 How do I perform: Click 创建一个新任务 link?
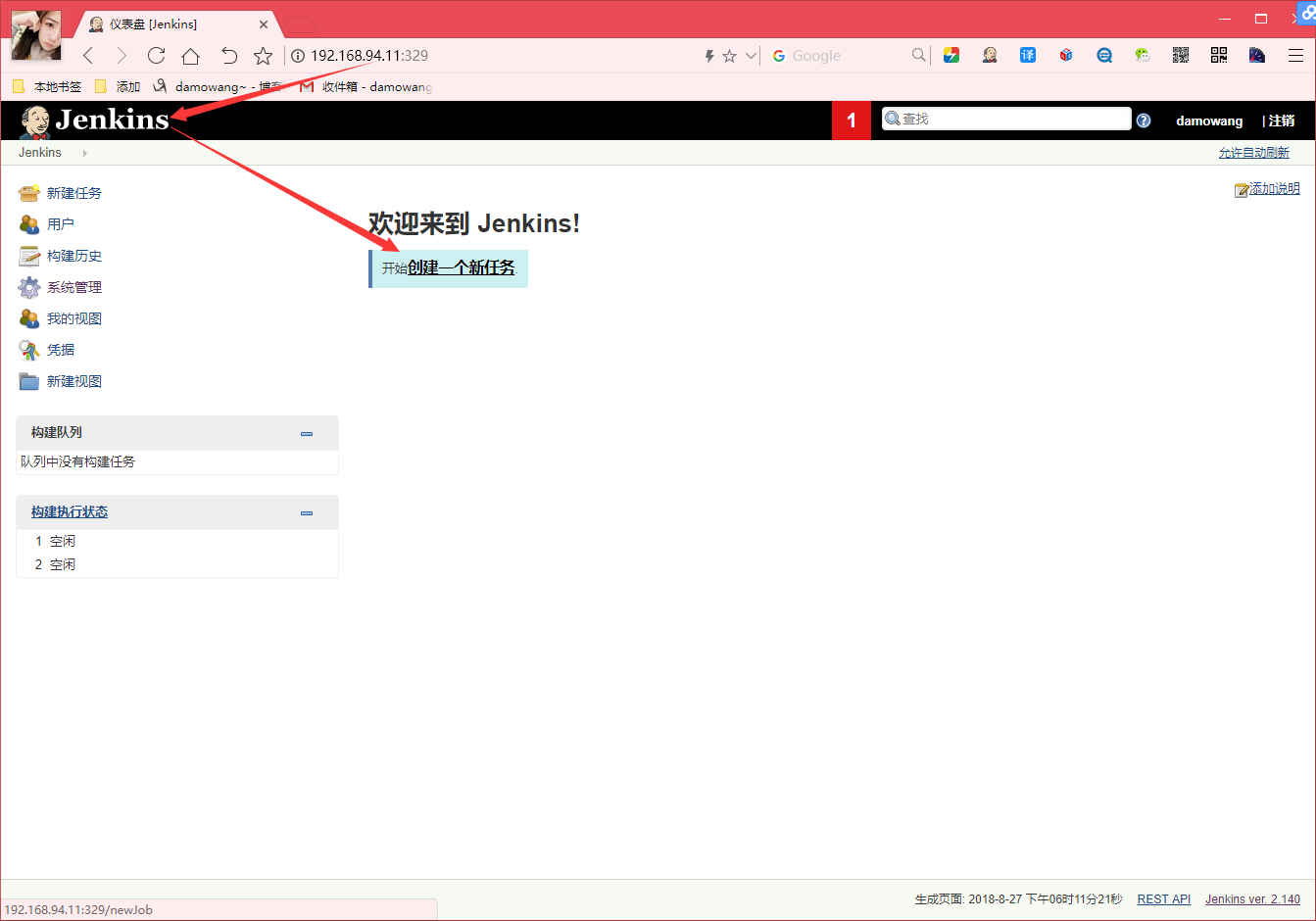(x=462, y=267)
